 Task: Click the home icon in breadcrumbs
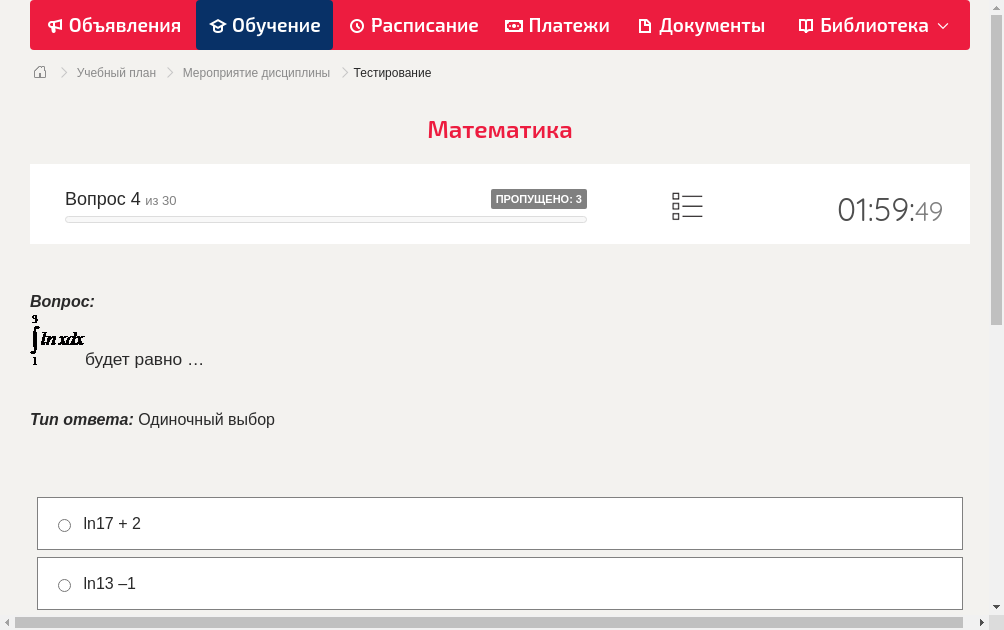[x=39, y=72]
